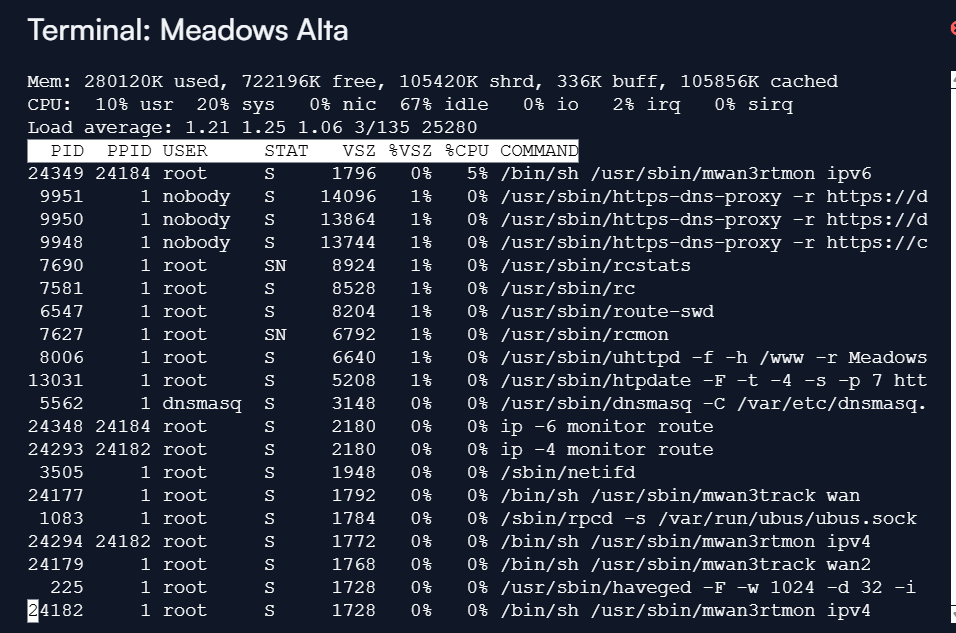The image size is (956, 633).
Task: Select the uhttpd process row
Action: click(477, 357)
